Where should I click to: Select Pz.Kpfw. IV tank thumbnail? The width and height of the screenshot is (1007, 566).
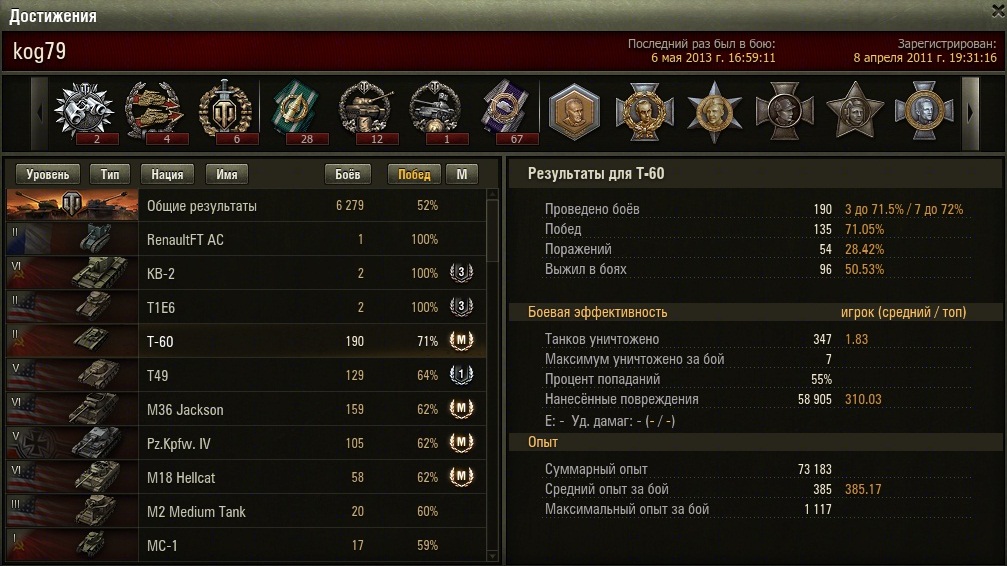point(73,443)
